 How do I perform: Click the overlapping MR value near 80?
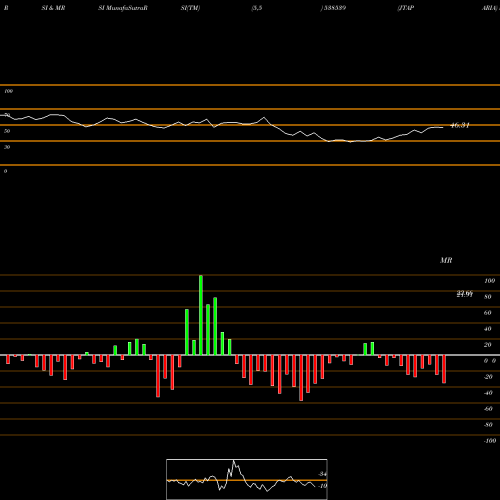coord(465,294)
